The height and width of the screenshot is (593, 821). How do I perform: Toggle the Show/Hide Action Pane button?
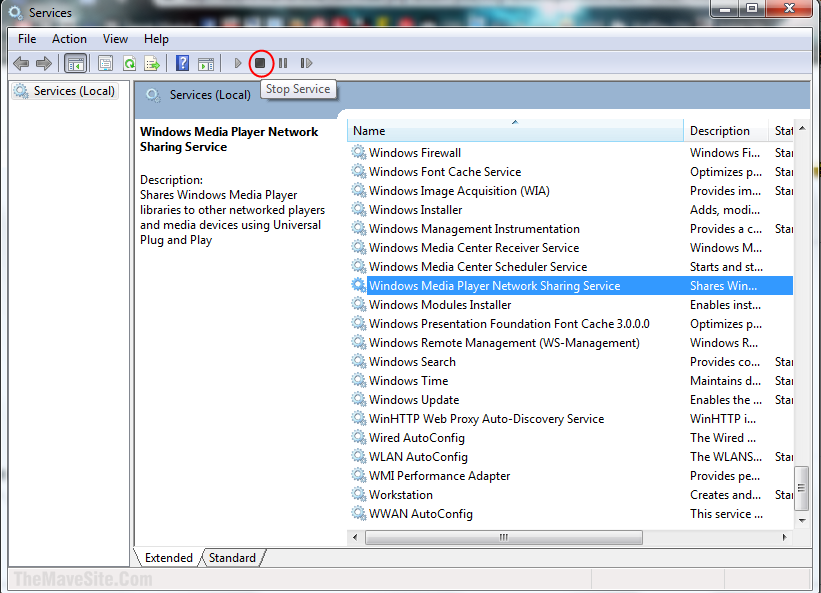[206, 64]
